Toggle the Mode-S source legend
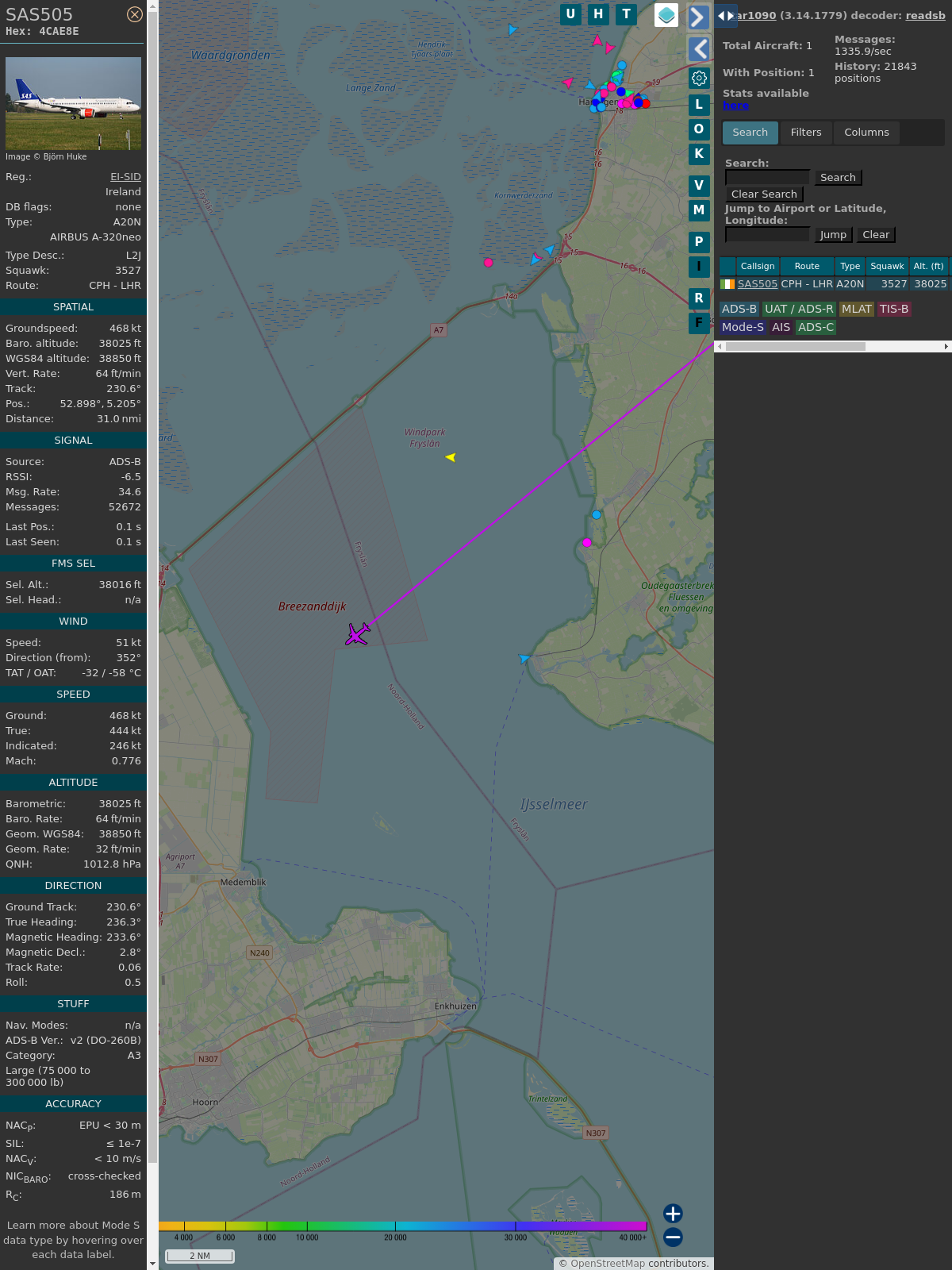The image size is (952, 1270). pyautogui.click(x=743, y=328)
